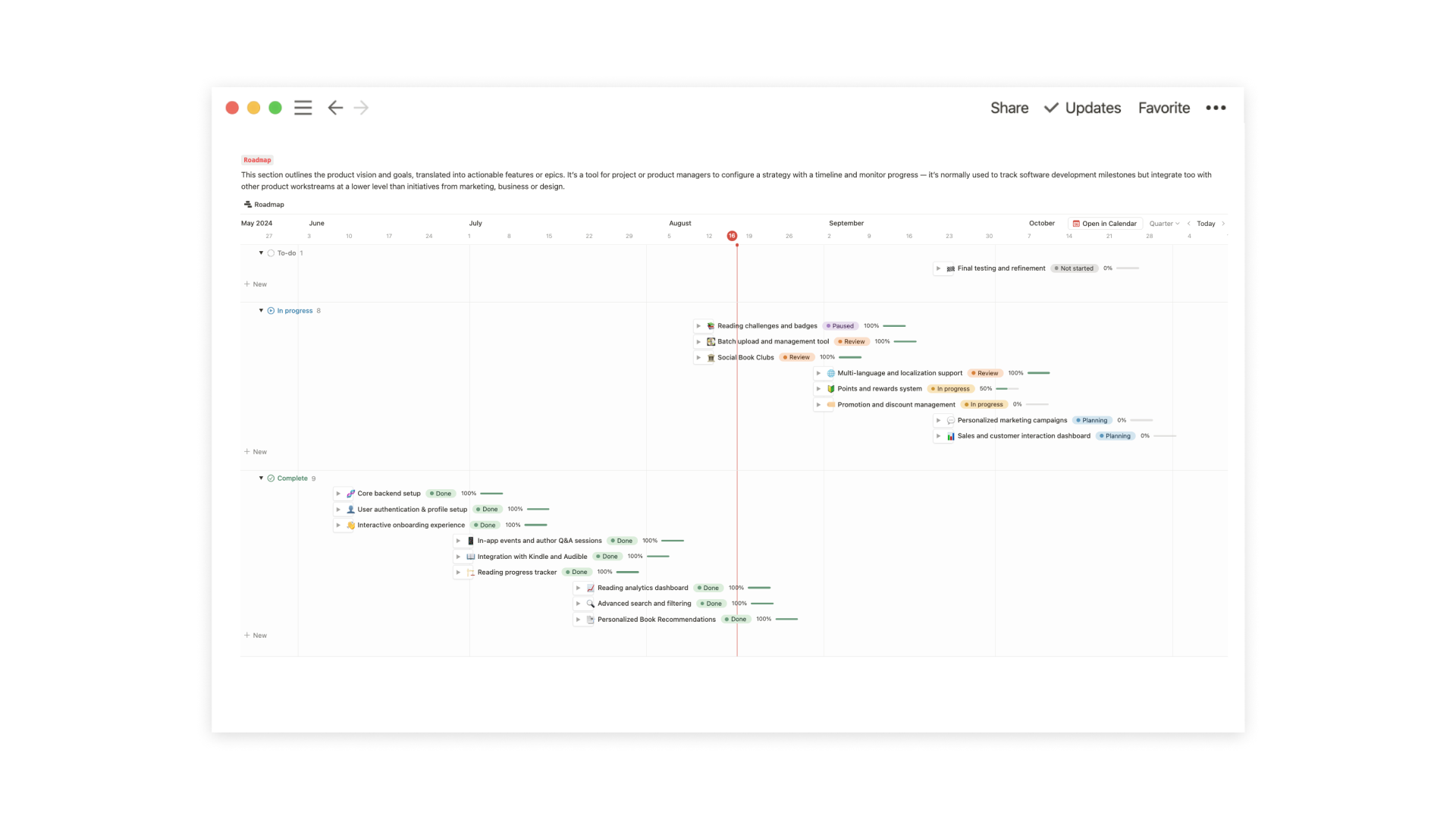Image resolution: width=1456 pixels, height=819 pixels.
Task: Click the Sales dashboard bar chart icon
Action: pos(950,436)
